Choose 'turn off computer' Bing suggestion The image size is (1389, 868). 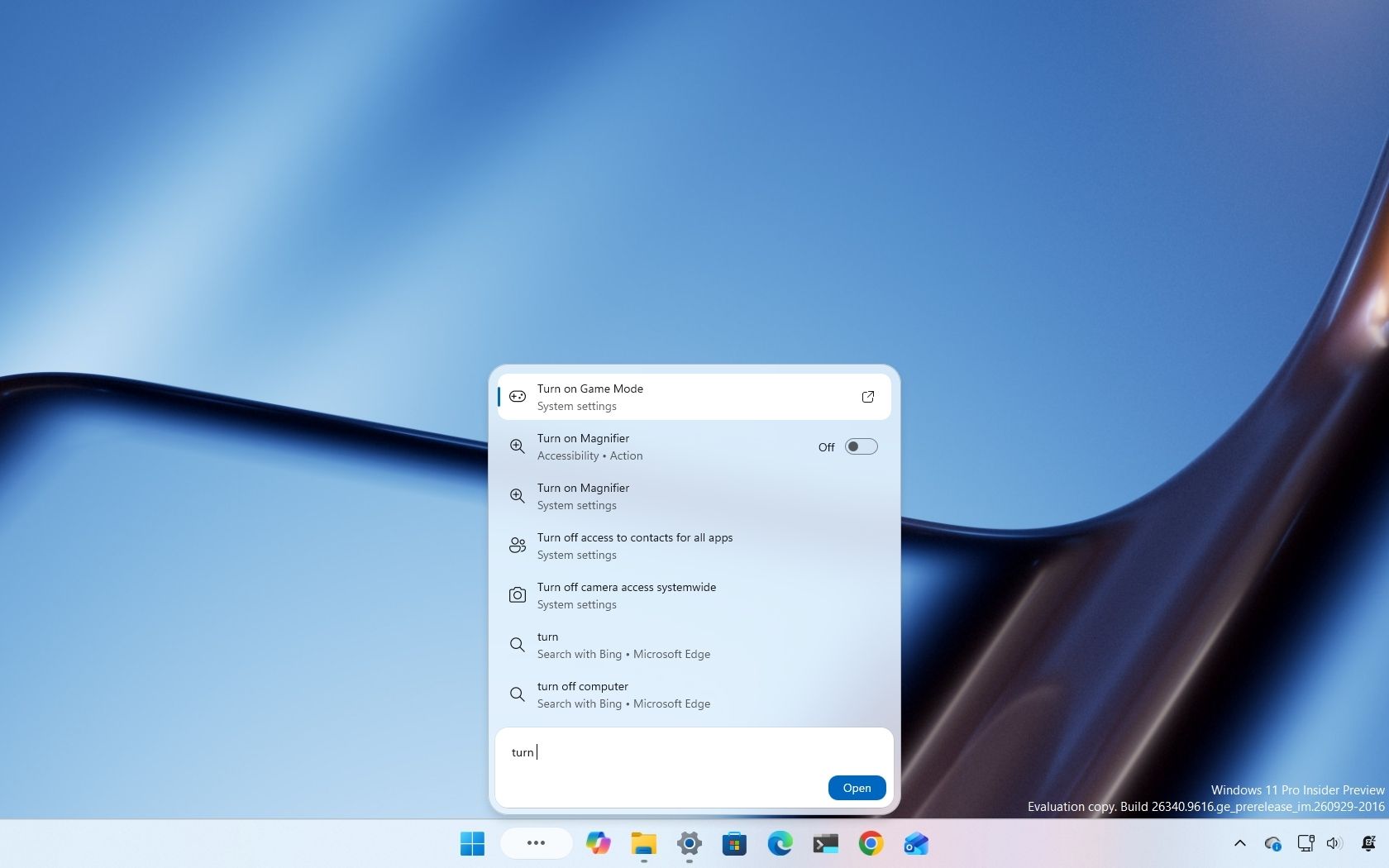[694, 694]
